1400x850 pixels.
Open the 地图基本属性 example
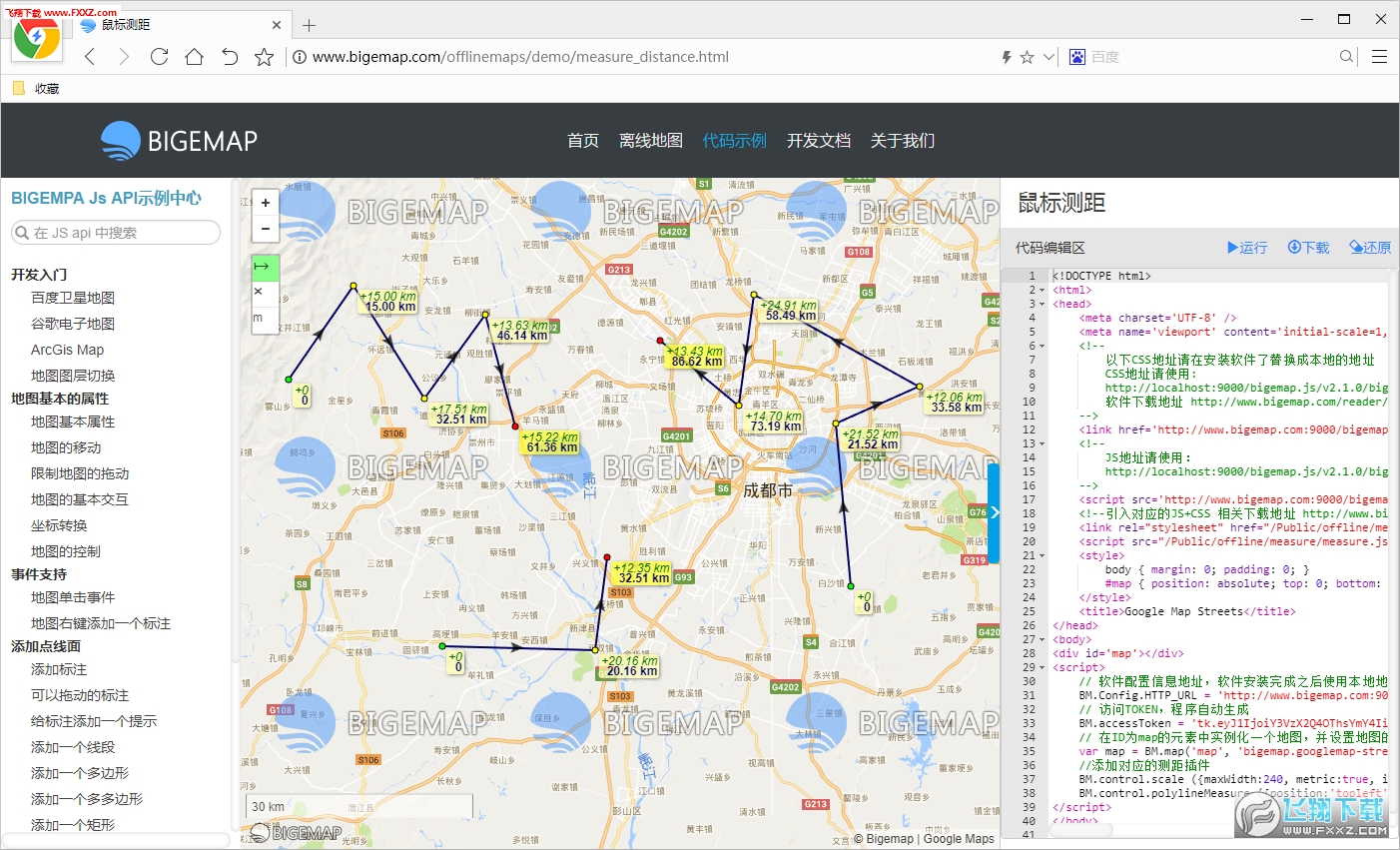(x=73, y=422)
